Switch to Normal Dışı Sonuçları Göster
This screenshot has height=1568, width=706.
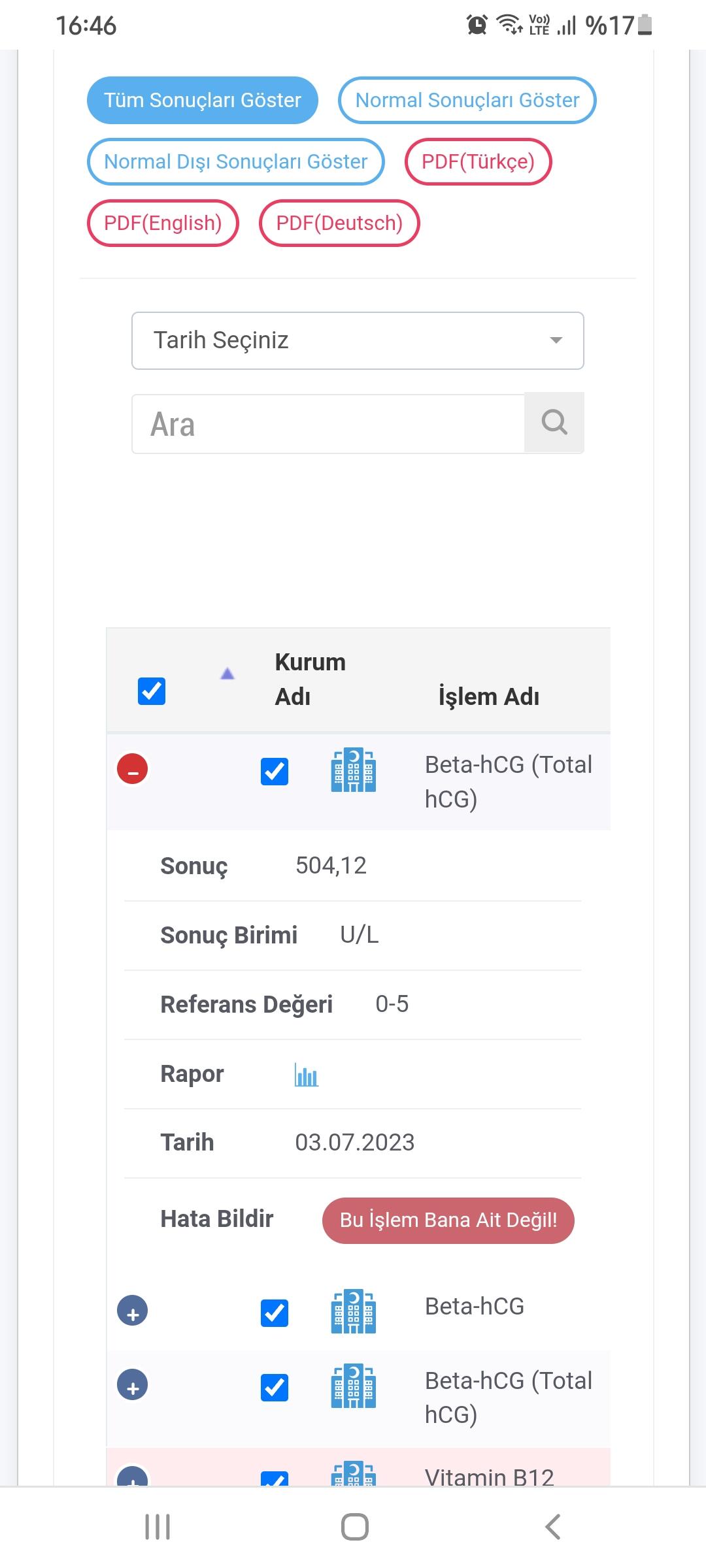235,162
